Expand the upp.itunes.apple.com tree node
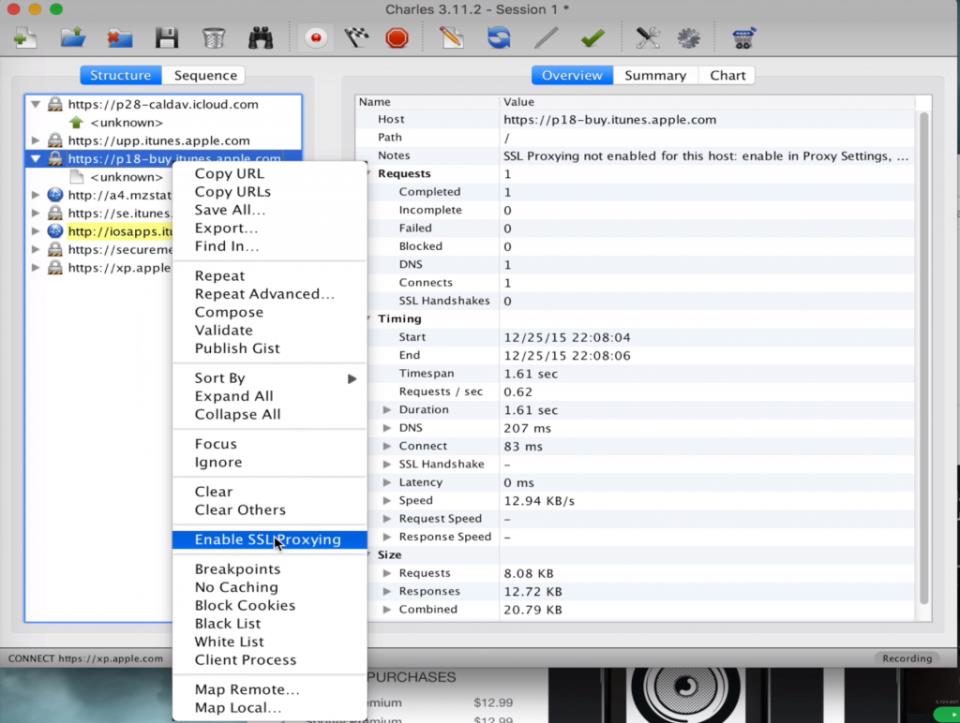960x723 pixels. point(36,141)
